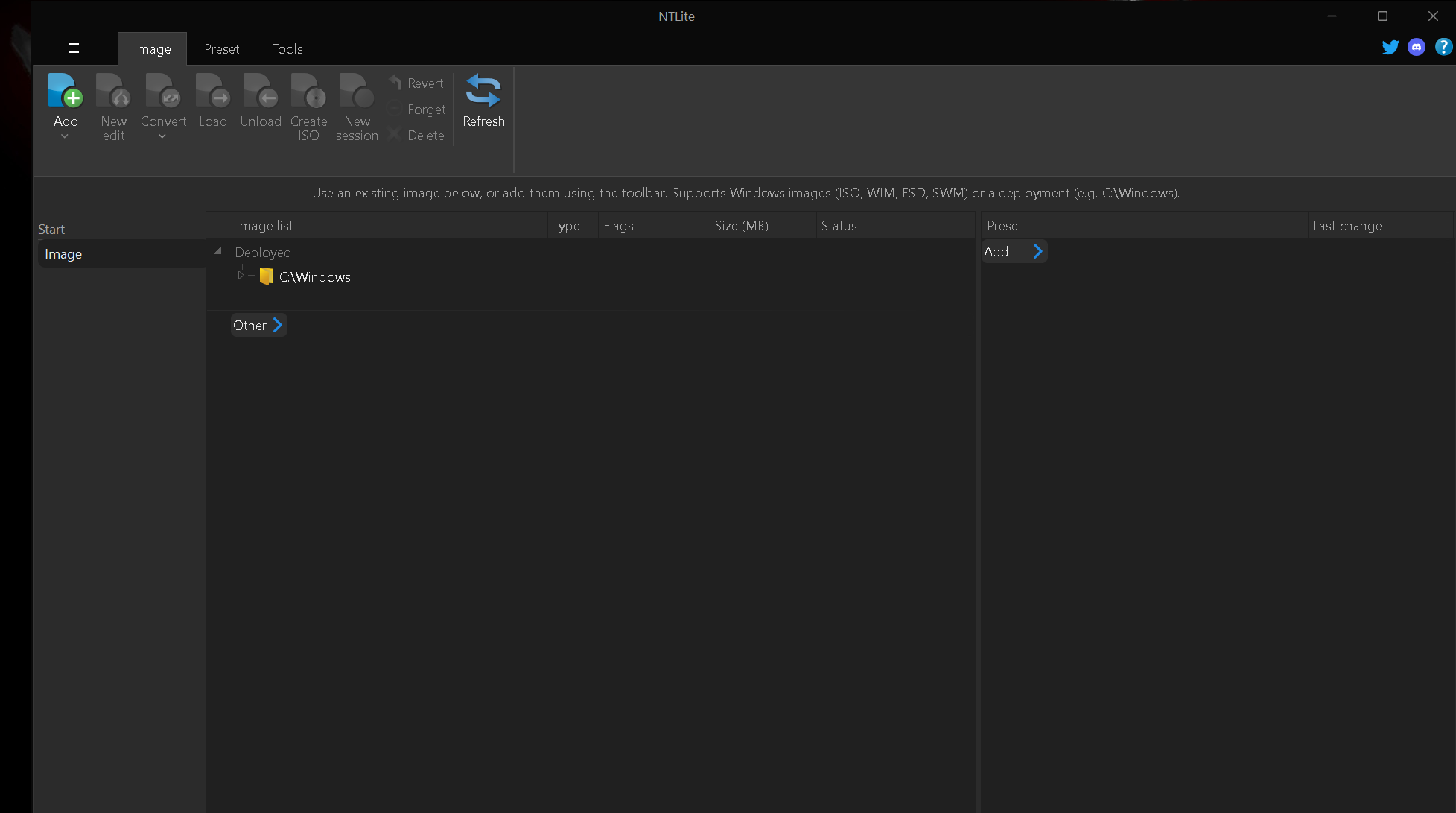Refresh the image list
This screenshot has width=1456, height=813.
tap(483, 101)
